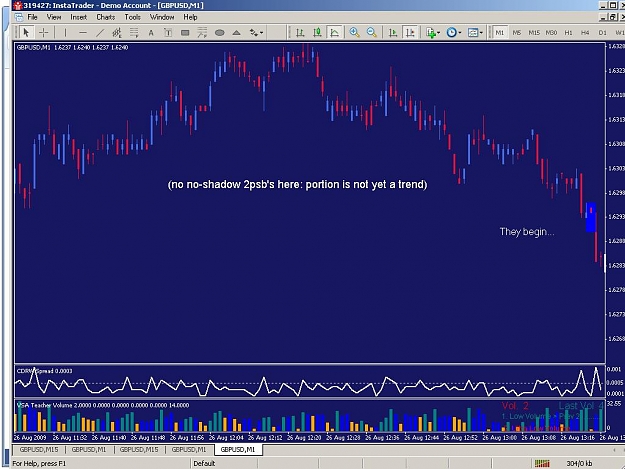The width and height of the screenshot is (625, 469).
Task: Open the File menu
Action: coord(32,17)
